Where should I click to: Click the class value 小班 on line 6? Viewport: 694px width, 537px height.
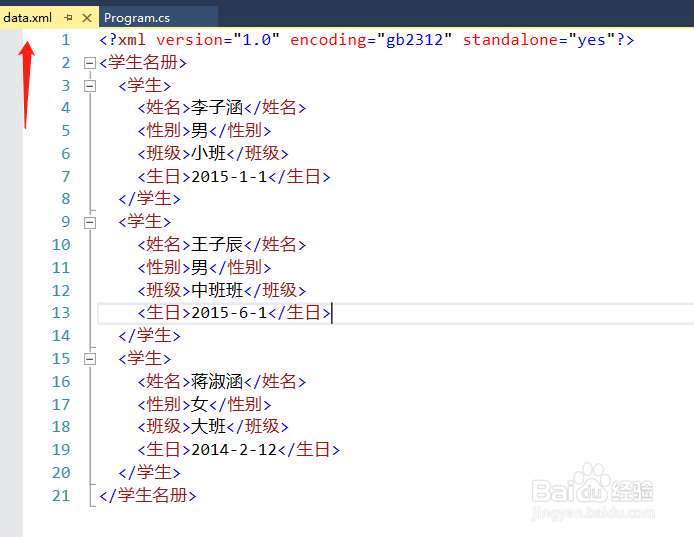tap(208, 153)
